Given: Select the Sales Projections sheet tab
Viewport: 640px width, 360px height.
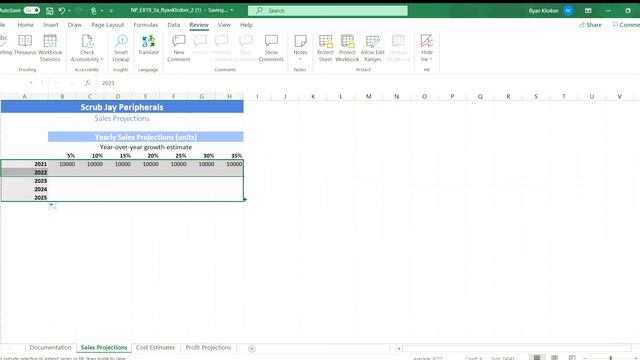Looking at the screenshot, I should tap(104, 347).
